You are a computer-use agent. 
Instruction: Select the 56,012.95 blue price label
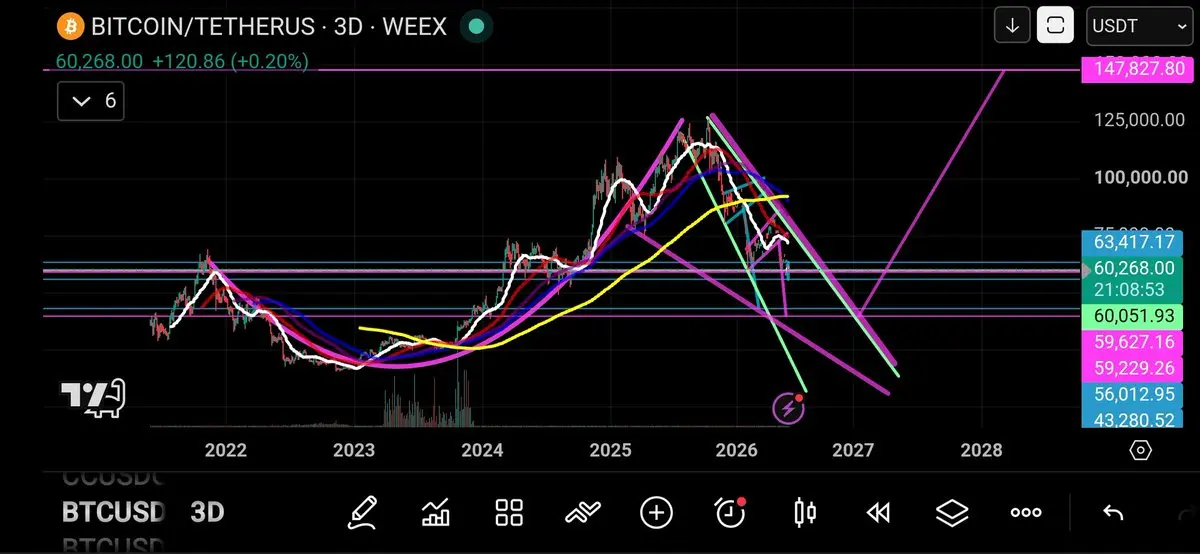[x=1133, y=393]
